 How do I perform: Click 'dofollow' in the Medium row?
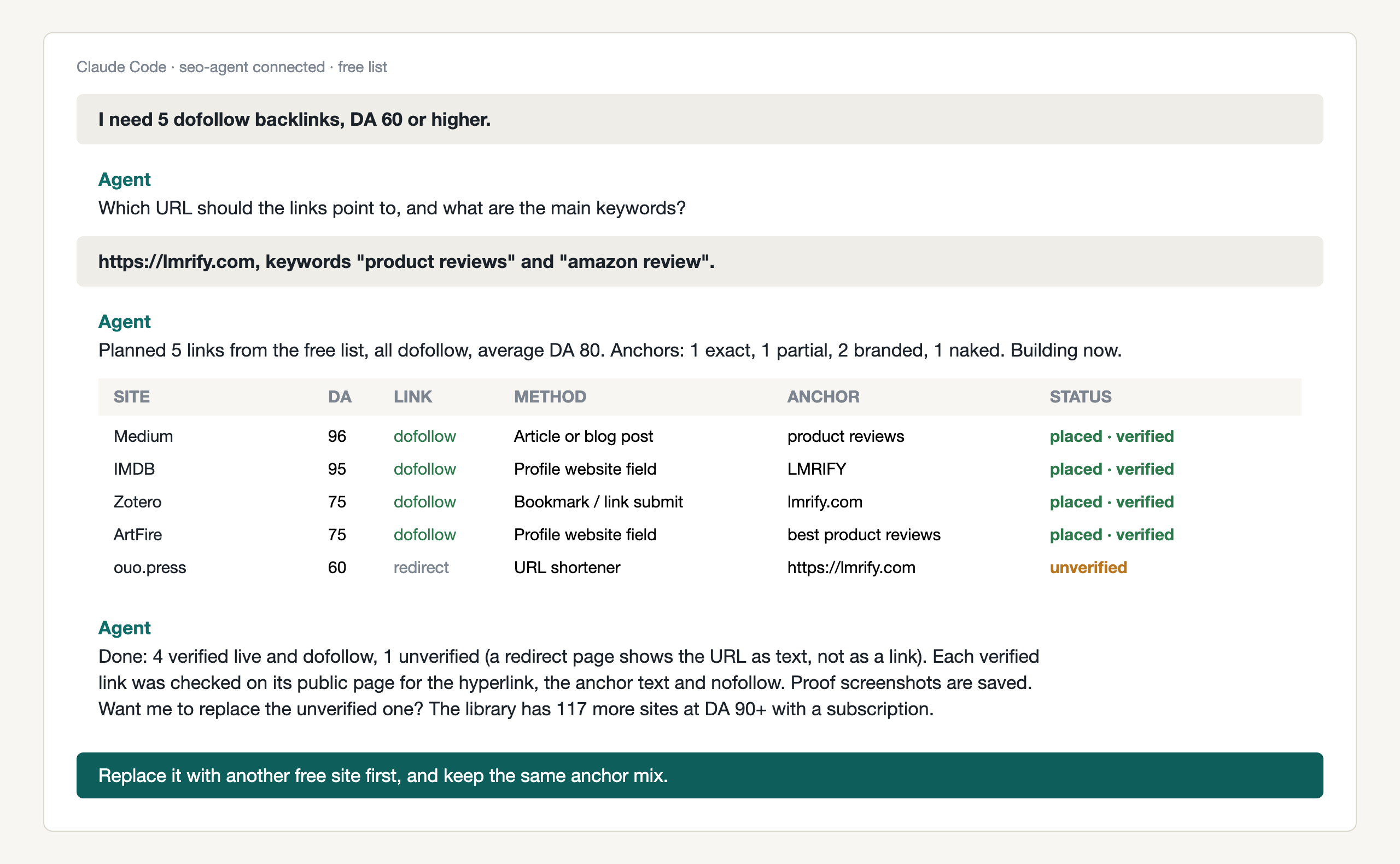(x=424, y=436)
